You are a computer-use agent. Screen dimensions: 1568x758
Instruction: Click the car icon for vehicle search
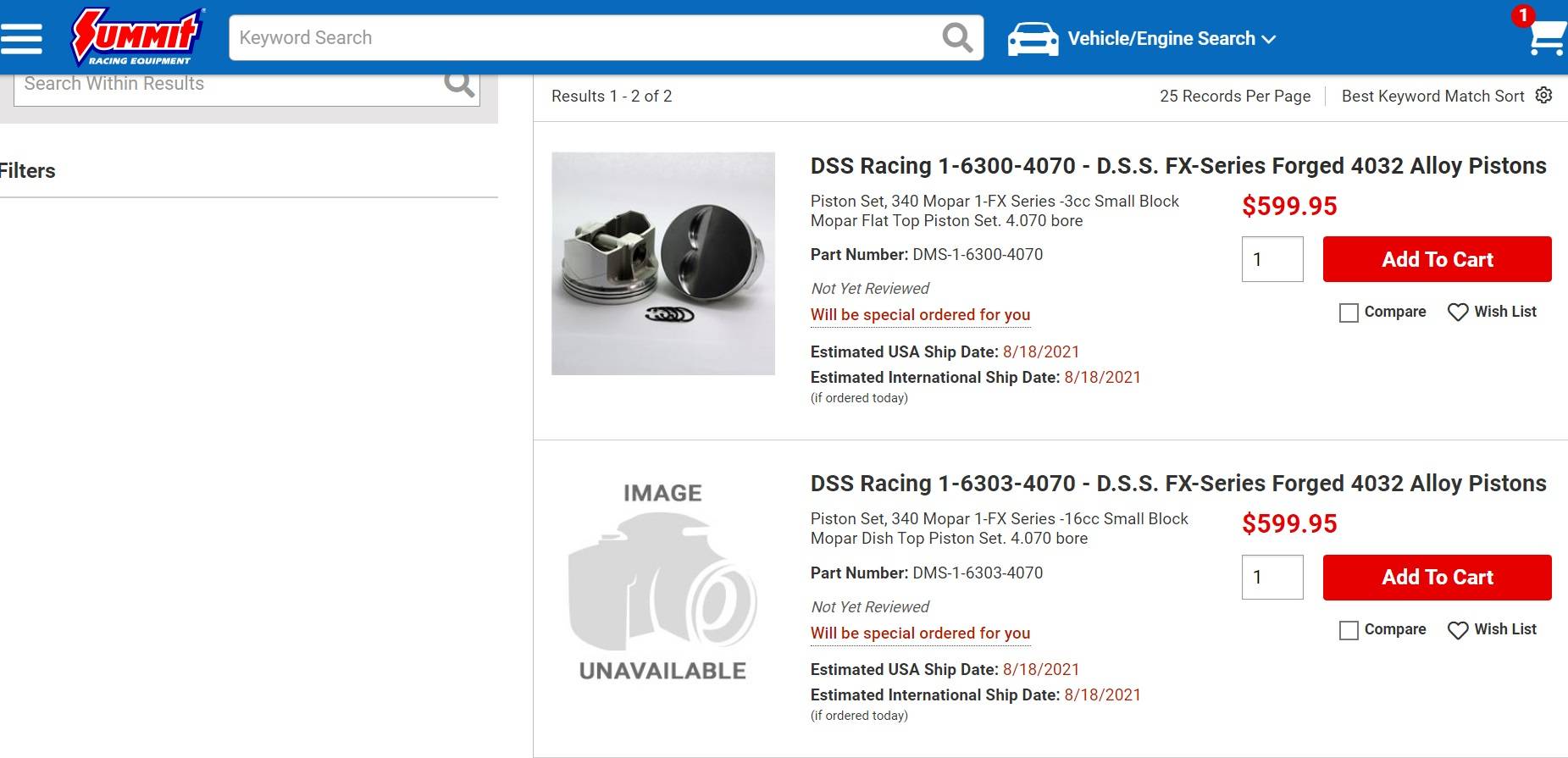point(1033,39)
